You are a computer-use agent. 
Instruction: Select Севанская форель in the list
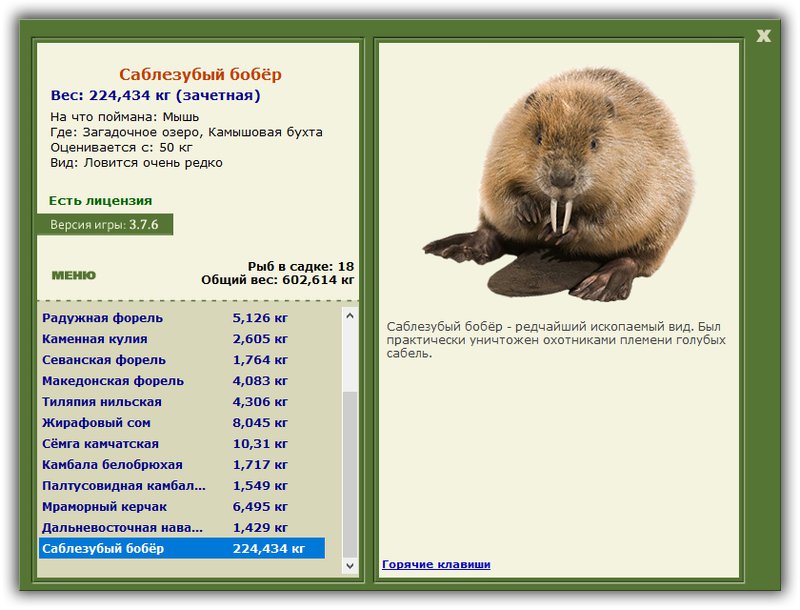(182, 360)
